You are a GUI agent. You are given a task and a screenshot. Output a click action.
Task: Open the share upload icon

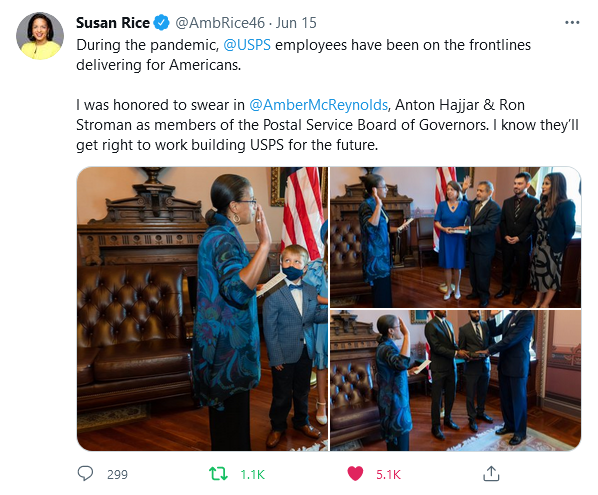pyautogui.click(x=491, y=474)
